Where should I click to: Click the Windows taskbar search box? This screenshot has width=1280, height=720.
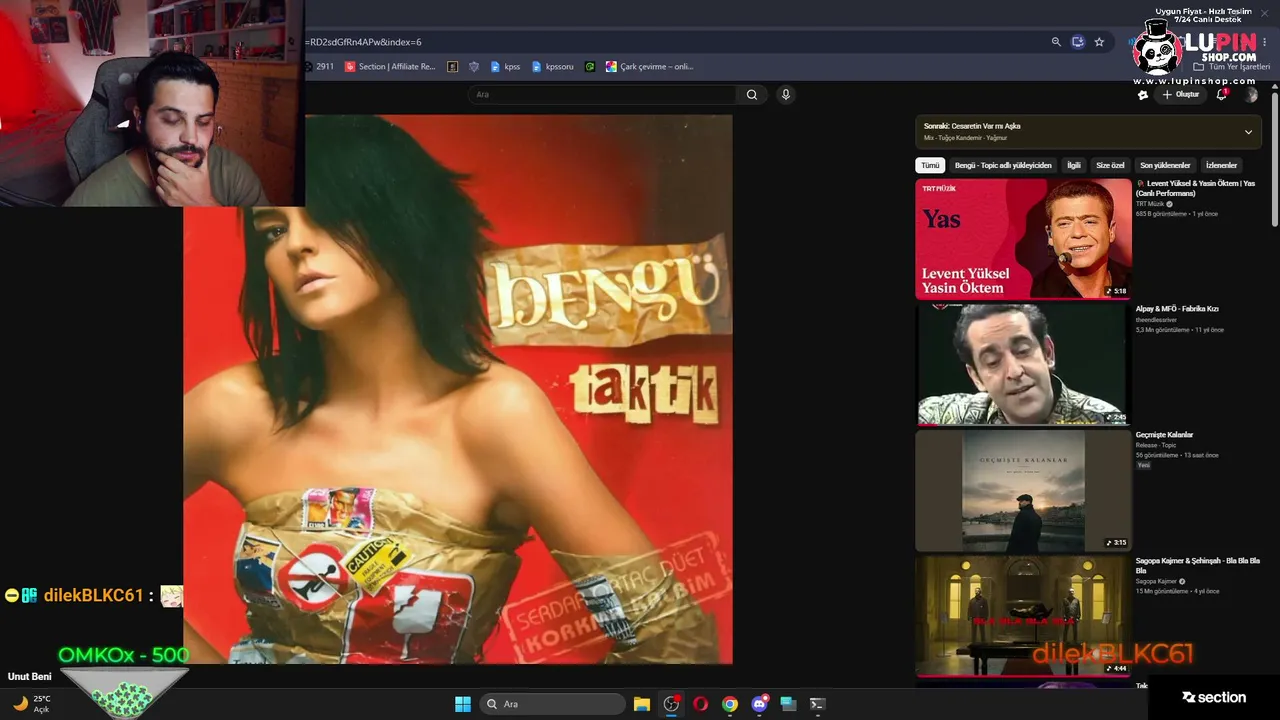(552, 704)
